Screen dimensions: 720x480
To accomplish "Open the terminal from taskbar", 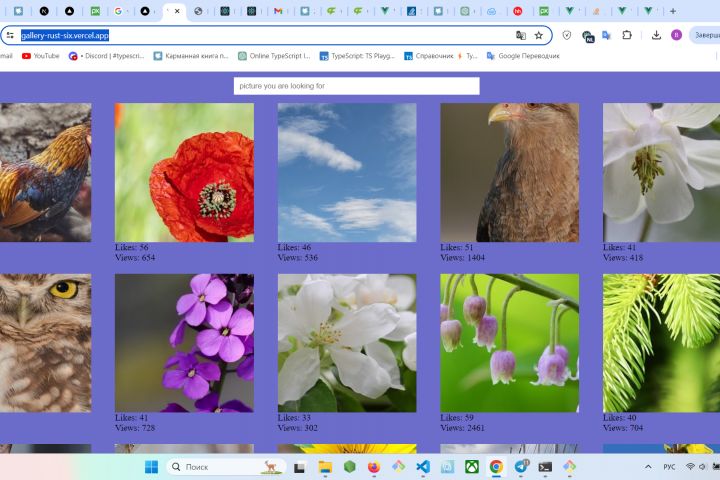I will [545, 467].
